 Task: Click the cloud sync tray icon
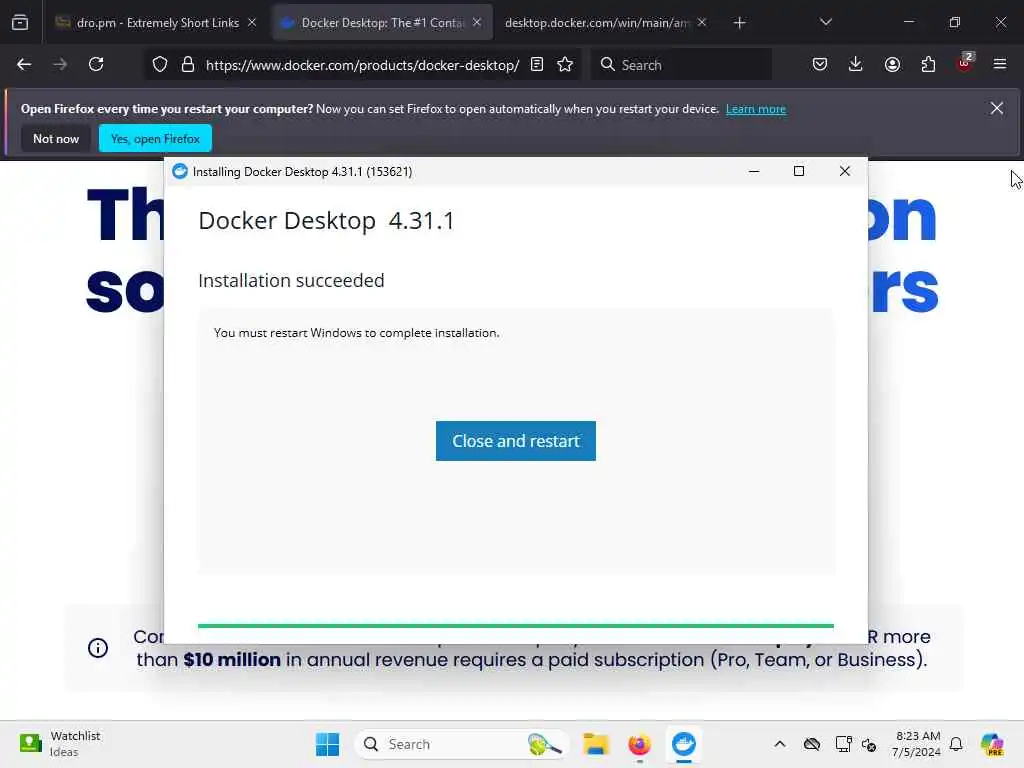click(x=812, y=744)
